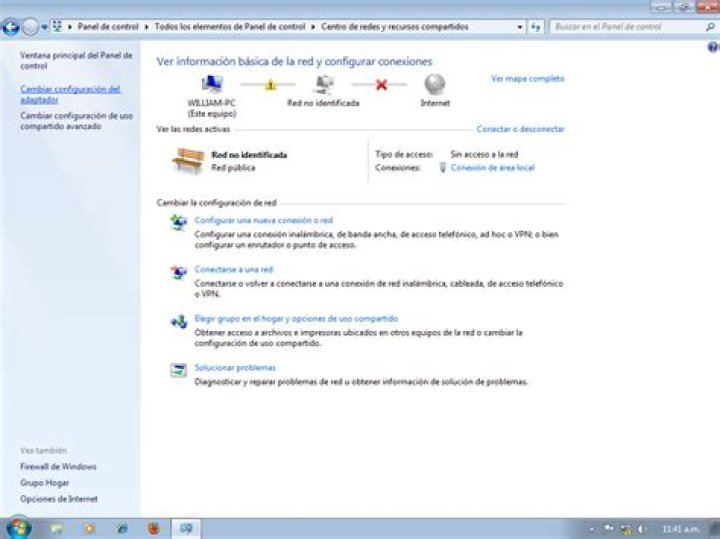Open 'Cambiar configuración de uso compartido avanzado'
720x539 pixels.
coord(77,121)
